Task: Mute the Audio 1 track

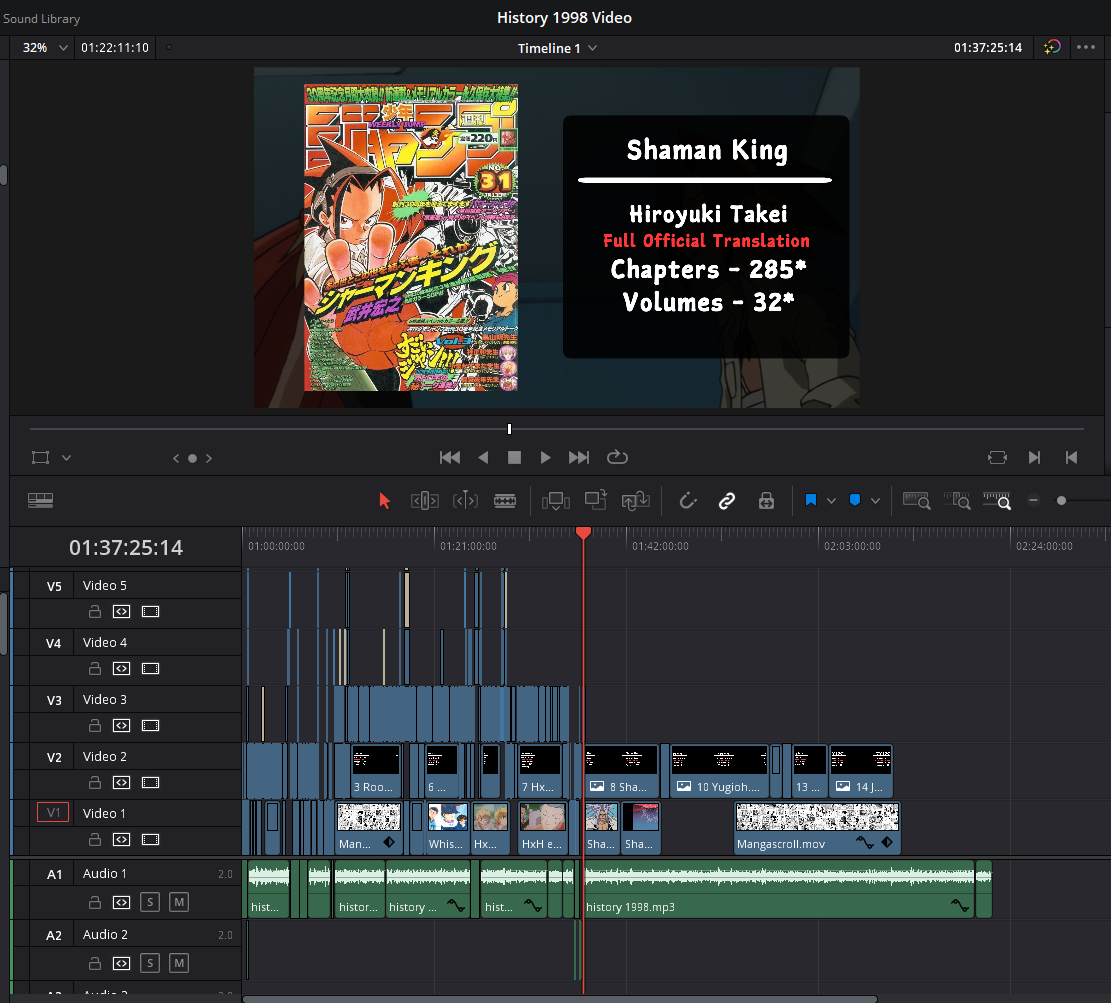Action: [x=178, y=902]
